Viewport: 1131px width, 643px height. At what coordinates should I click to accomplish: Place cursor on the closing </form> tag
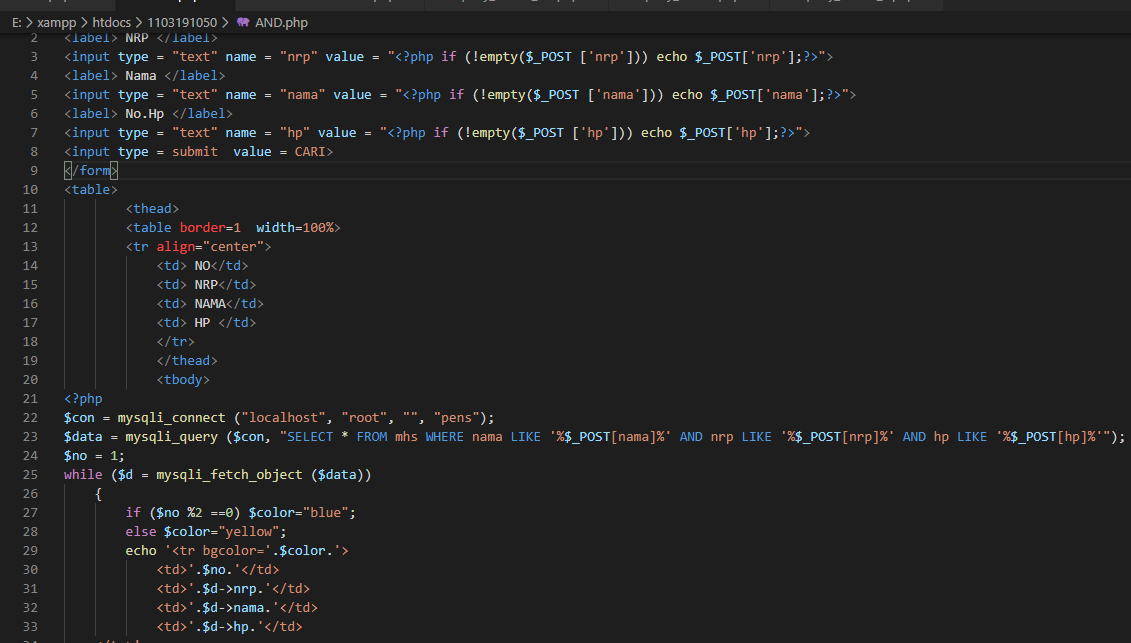pos(91,171)
